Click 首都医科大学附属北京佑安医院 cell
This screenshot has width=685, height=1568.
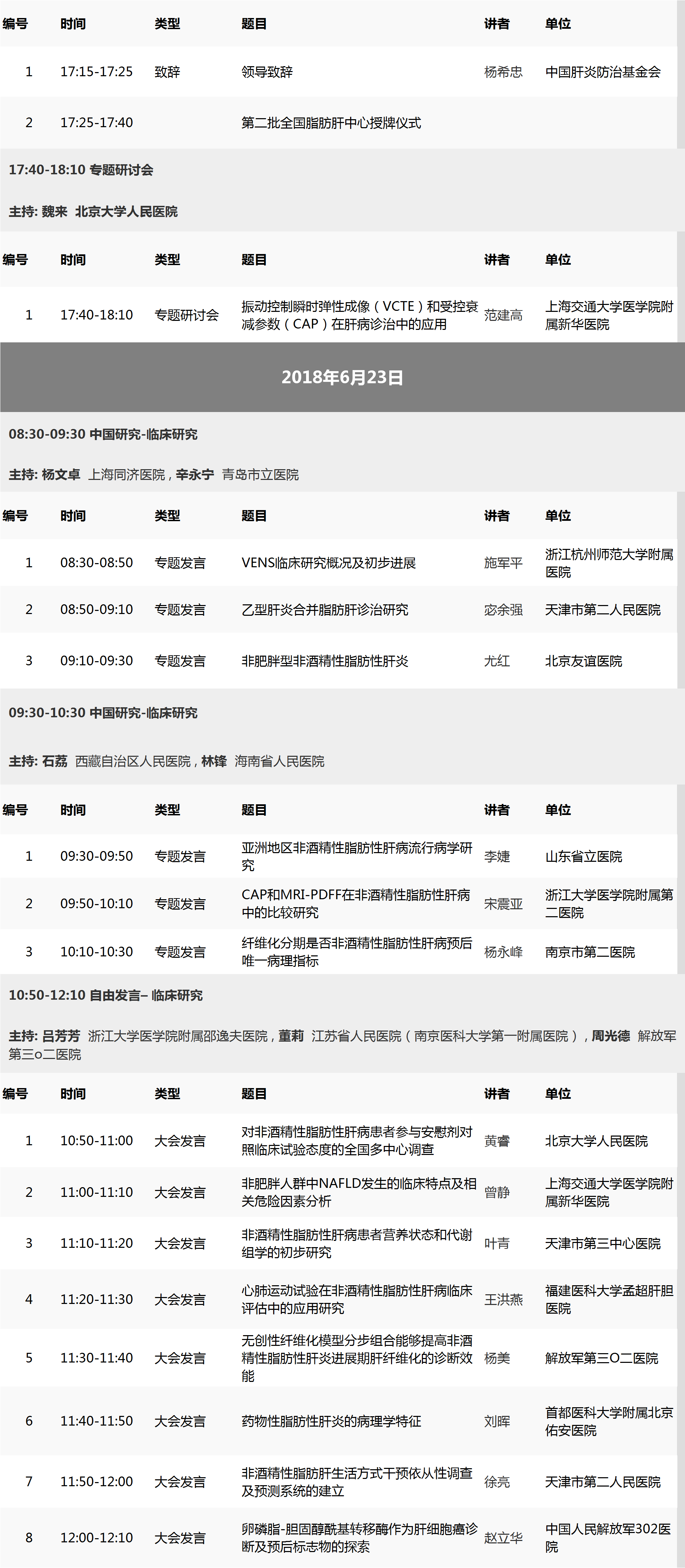pos(609,1421)
